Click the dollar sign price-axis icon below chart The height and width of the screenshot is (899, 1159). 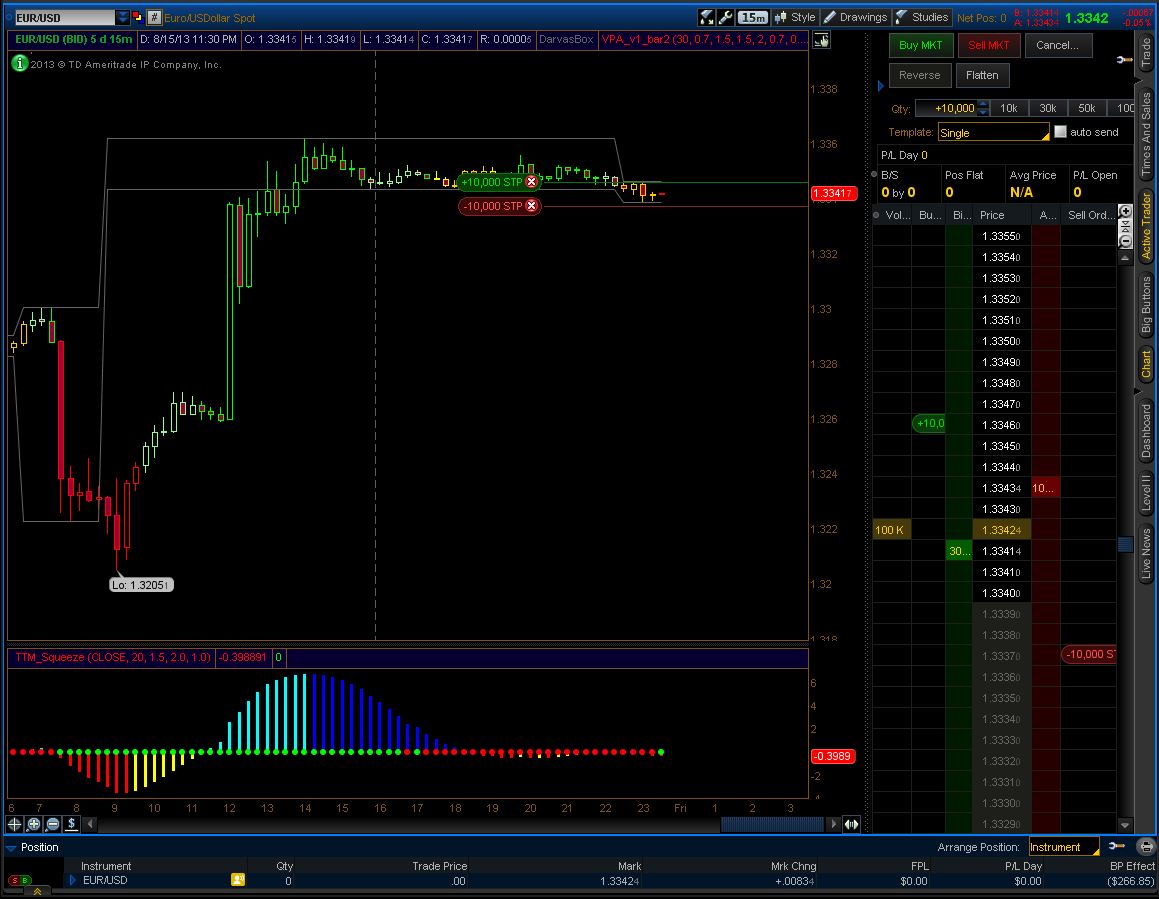click(72, 824)
